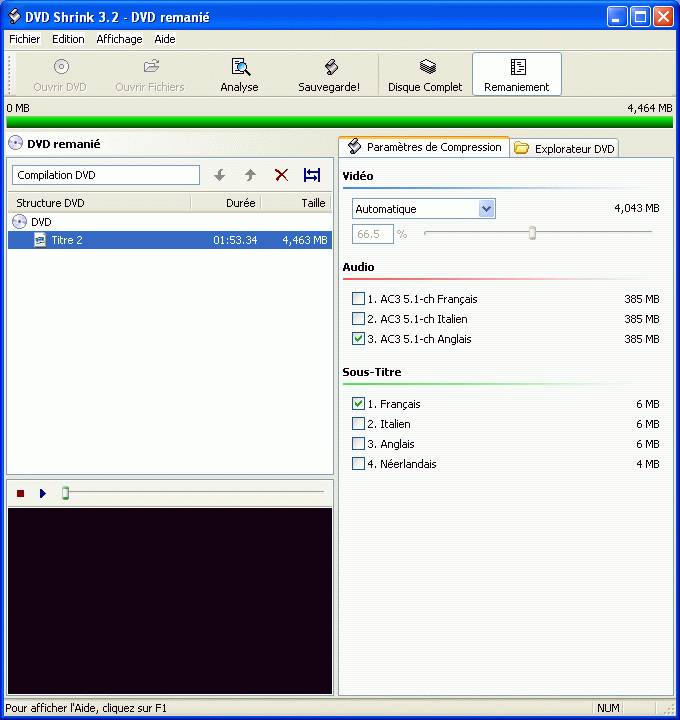Maximize the DVD Shrink window
Viewport: 680px width, 720px height.
[x=640, y=17]
